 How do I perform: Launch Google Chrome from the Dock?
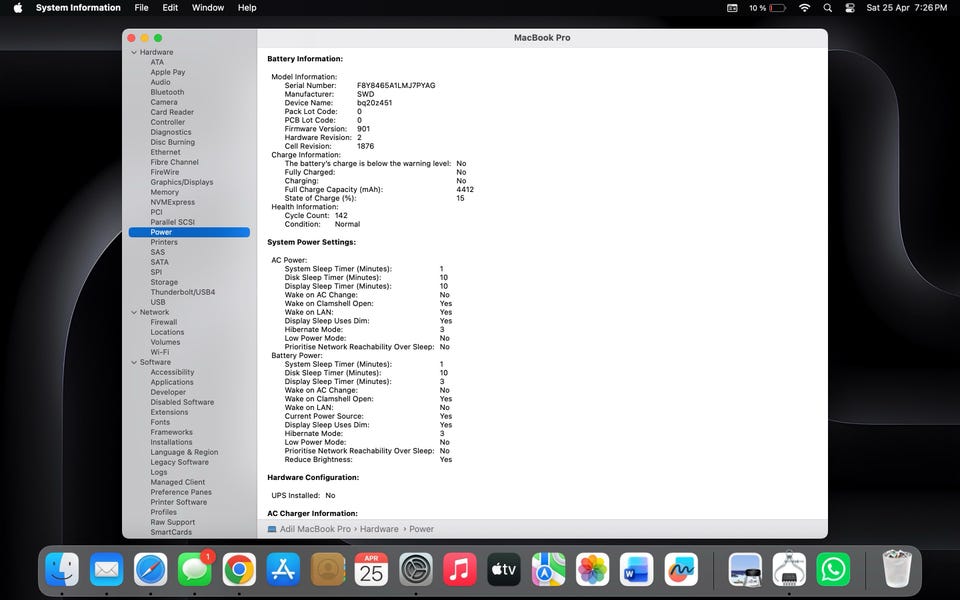(239, 569)
